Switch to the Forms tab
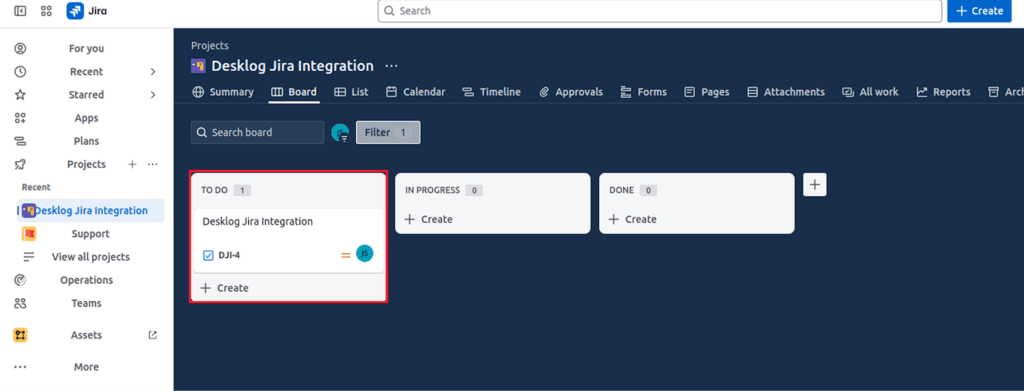The width and height of the screenshot is (1024, 391). tap(643, 92)
